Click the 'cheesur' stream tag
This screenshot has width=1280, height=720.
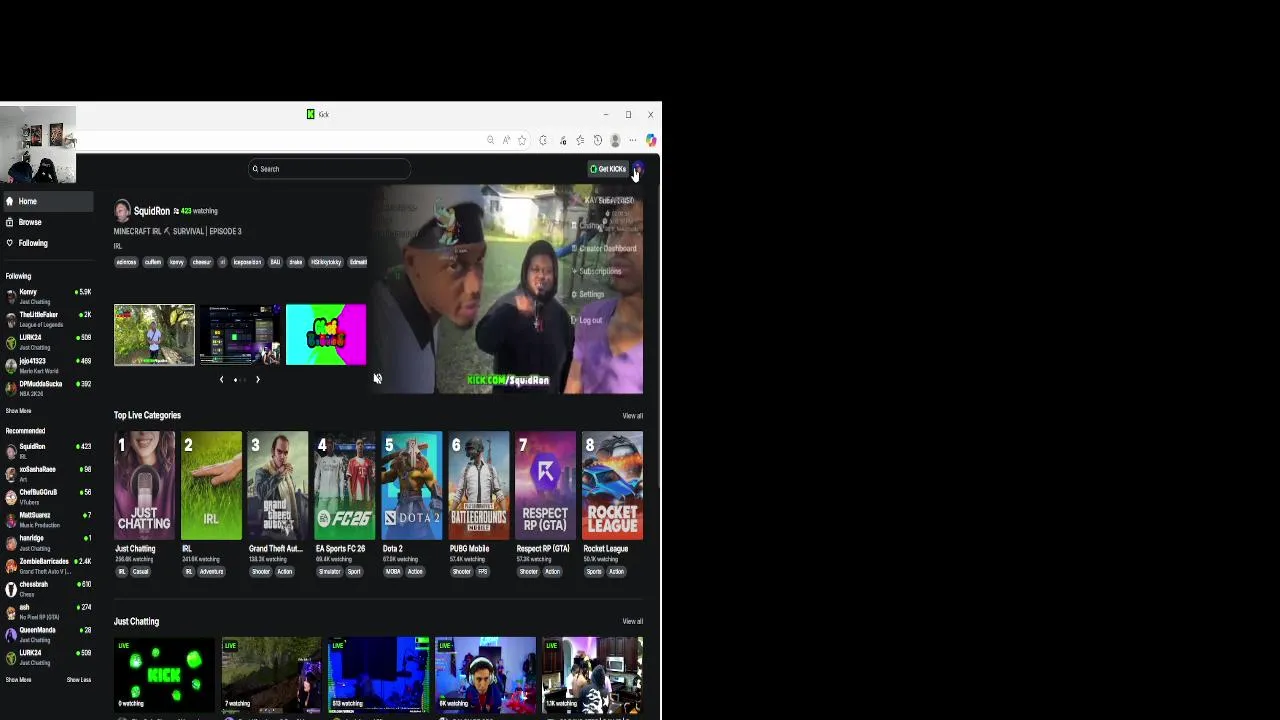pos(201,262)
